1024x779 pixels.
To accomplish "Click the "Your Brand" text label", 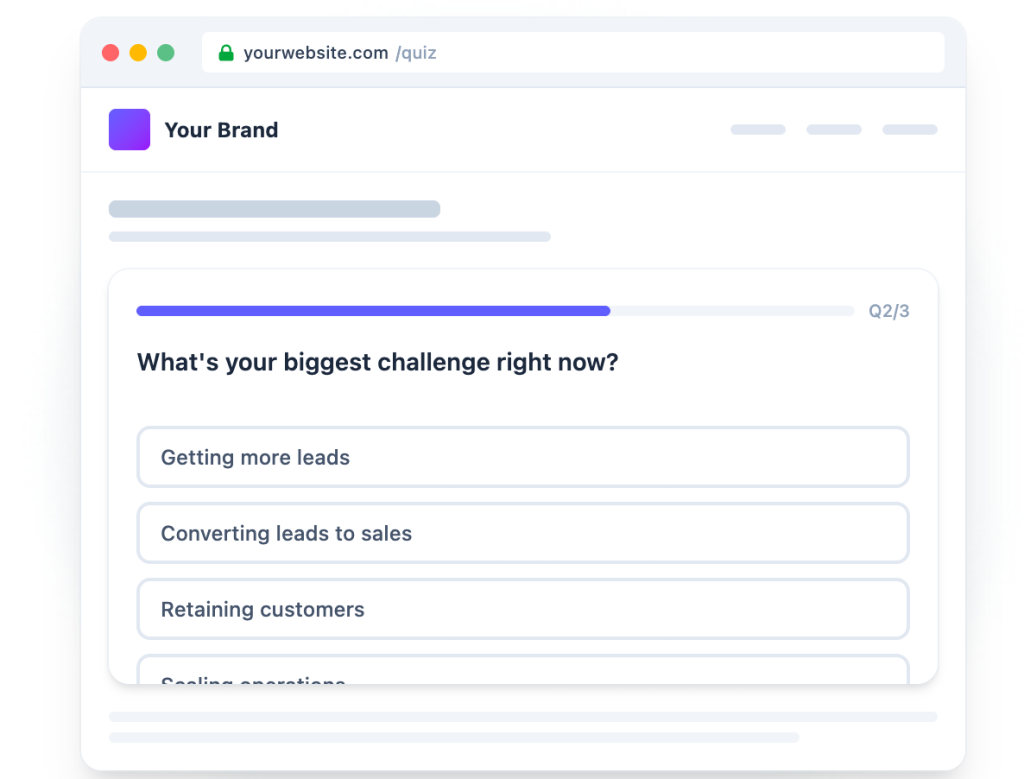I will 221,130.
